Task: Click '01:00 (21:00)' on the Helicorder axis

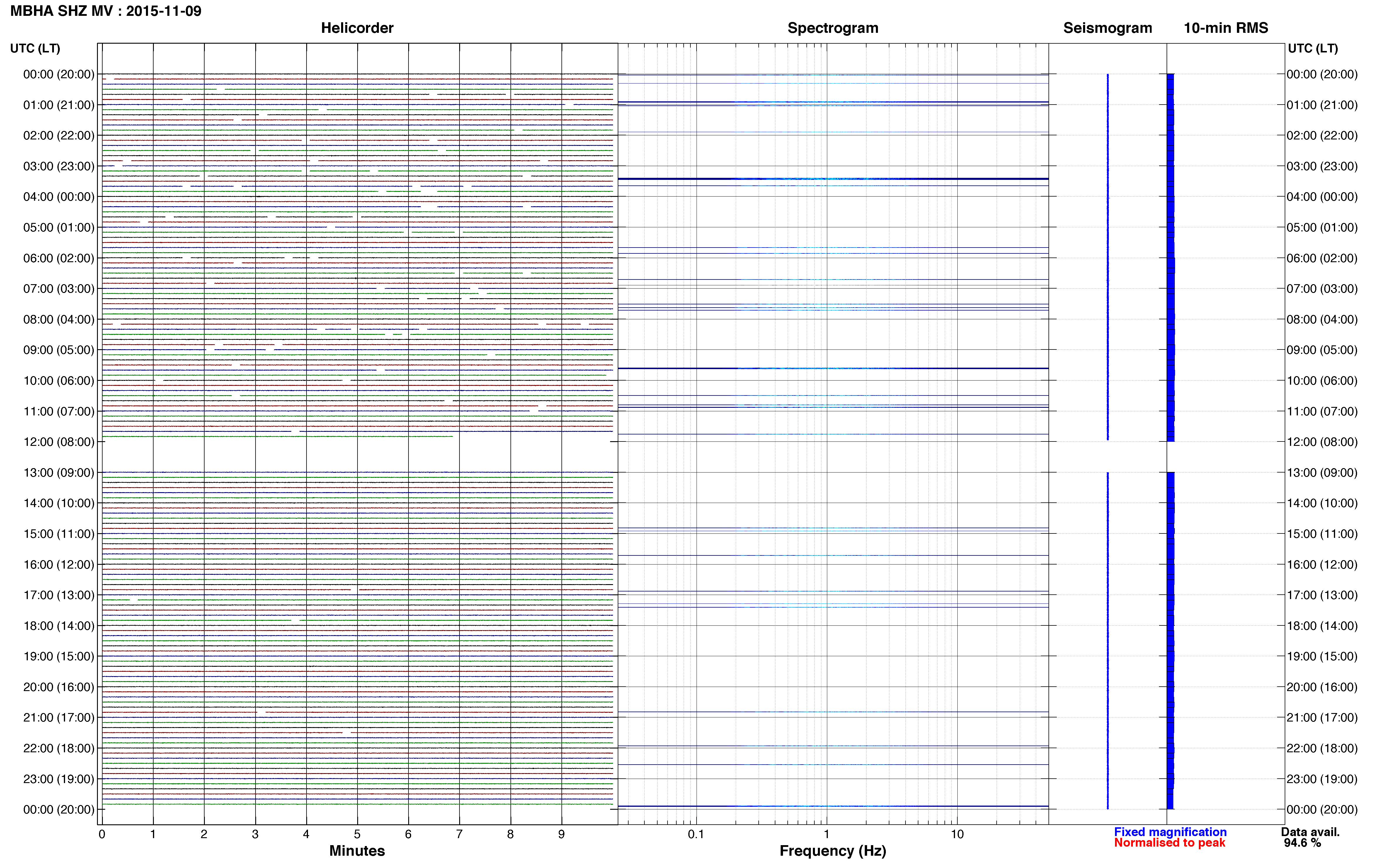Action: [x=59, y=105]
